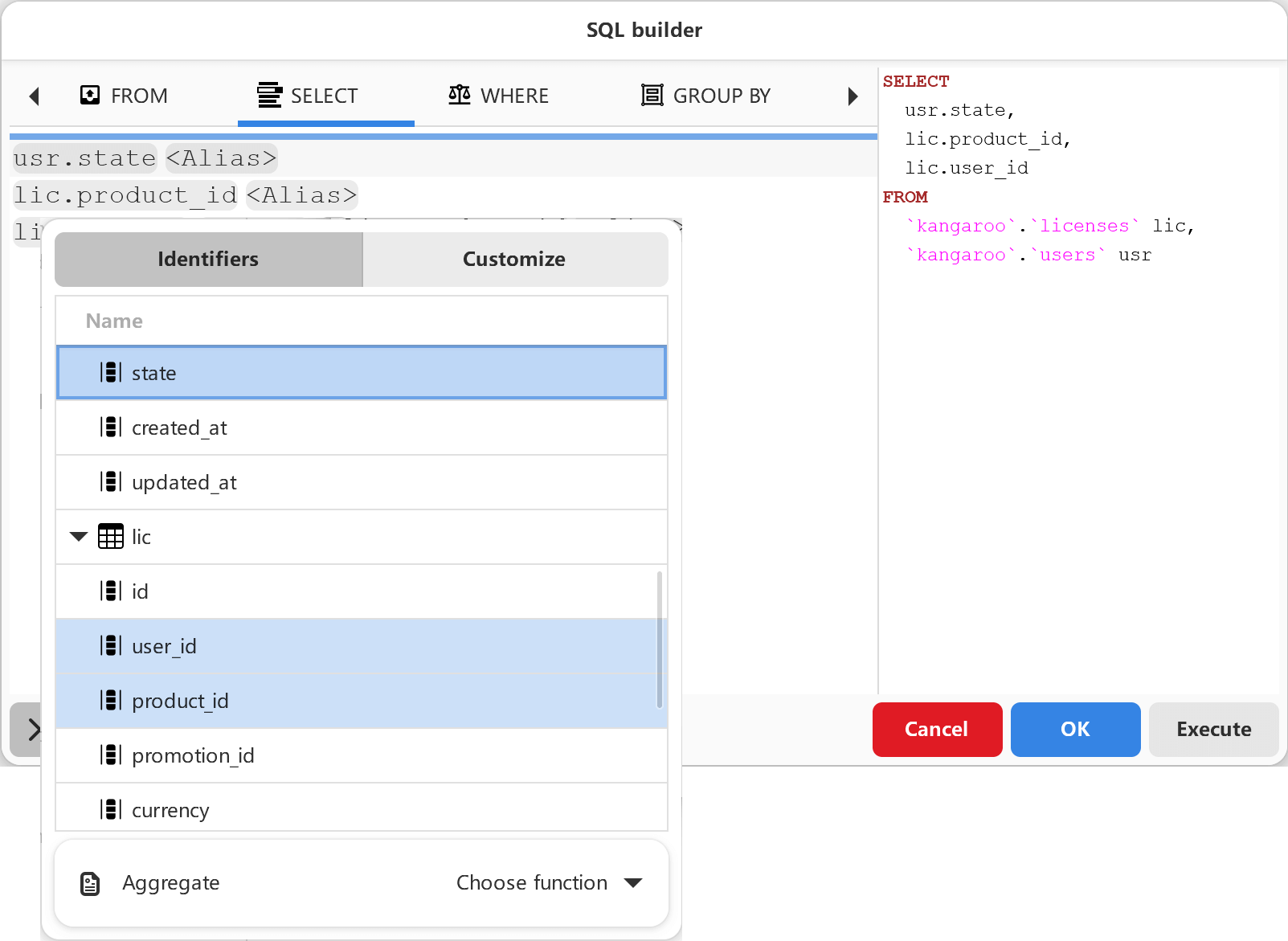Select the Identifiers tab

click(x=207, y=259)
